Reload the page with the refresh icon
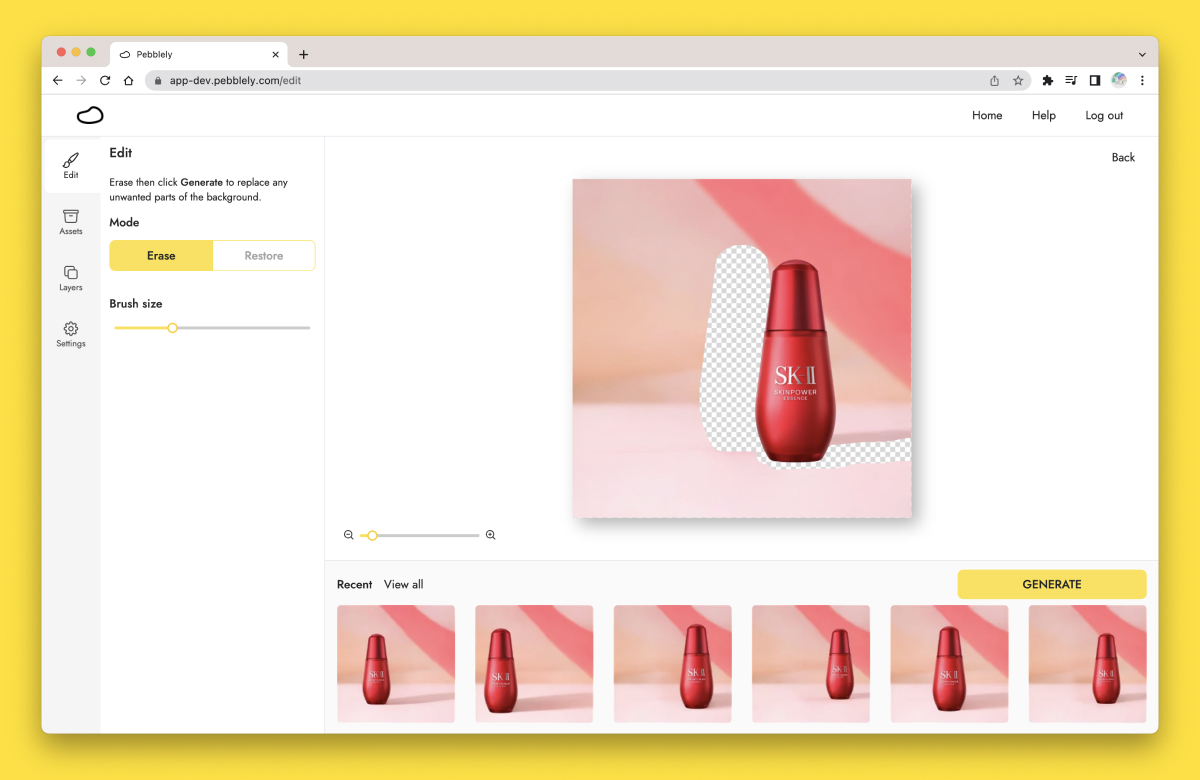Image resolution: width=1200 pixels, height=780 pixels. [105, 80]
